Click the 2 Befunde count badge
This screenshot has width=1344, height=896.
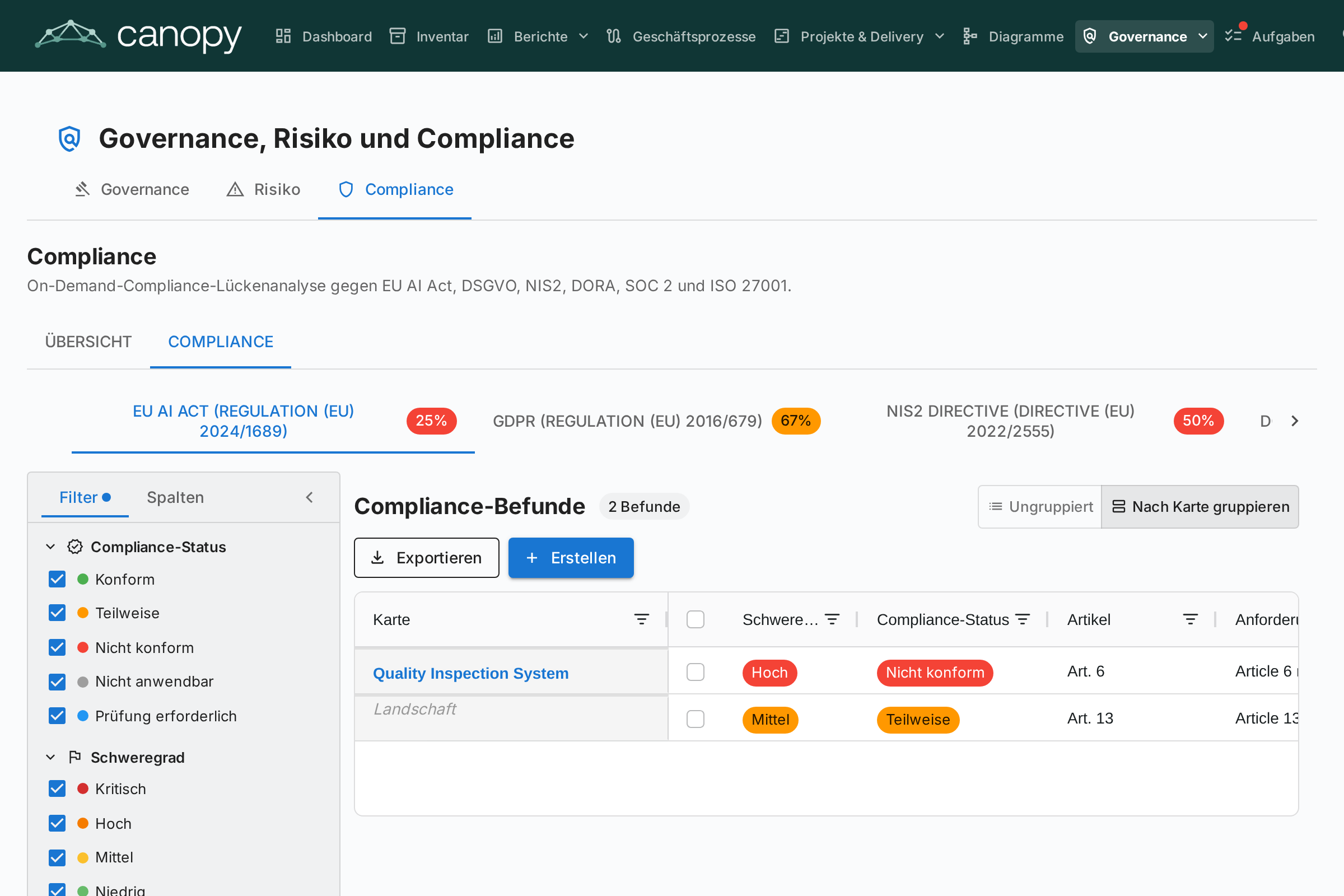[x=644, y=507]
